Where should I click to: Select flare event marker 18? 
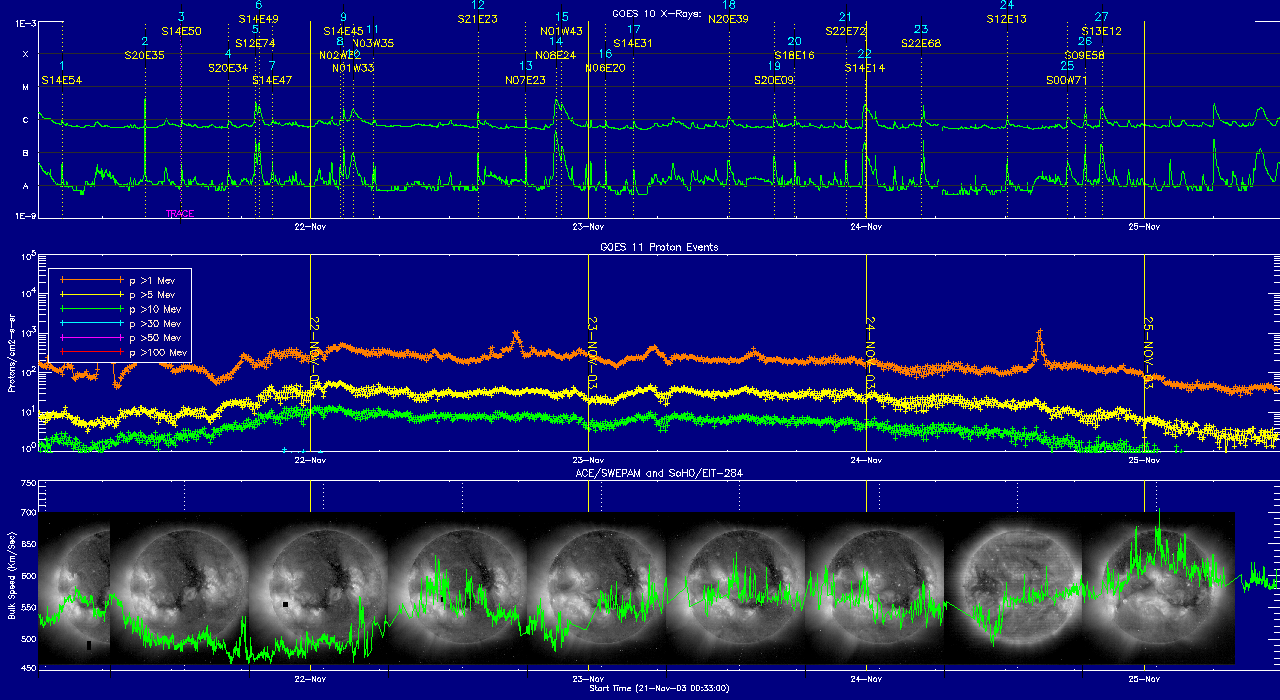(729, 5)
